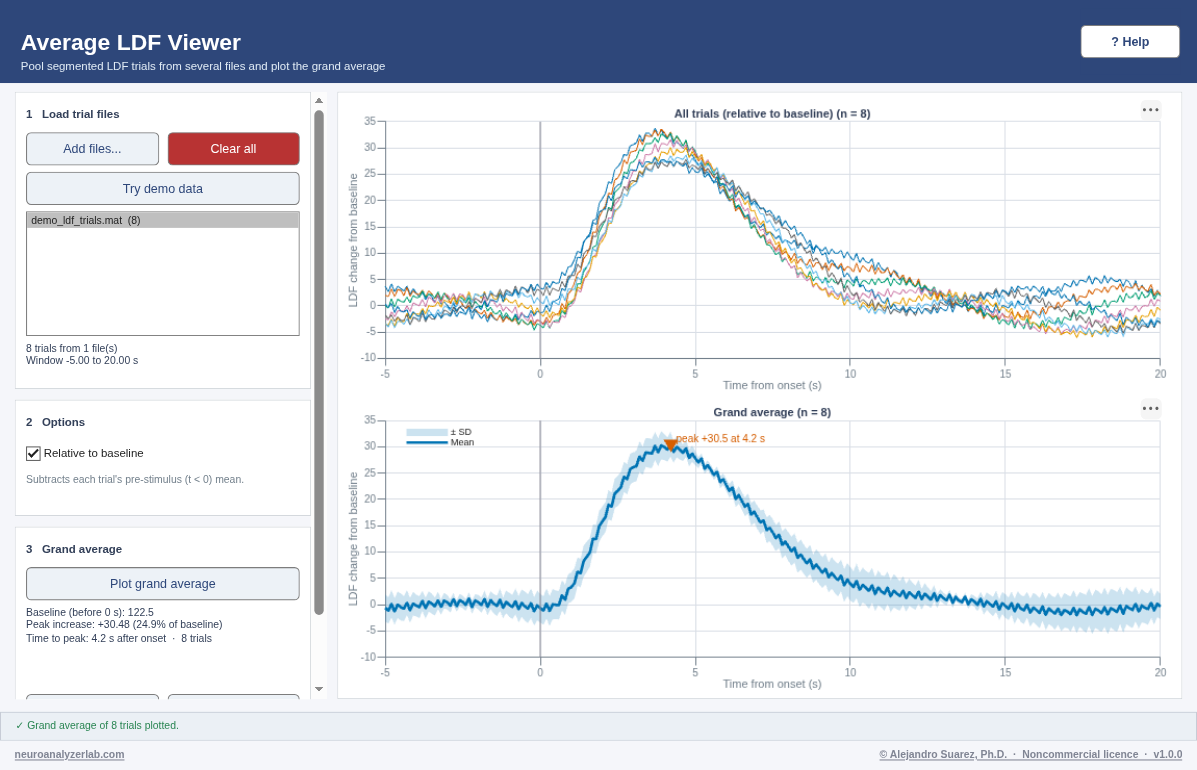Viewport: 1197px width, 770px height.
Task: Clear all loaded trial files
Action: tap(234, 149)
